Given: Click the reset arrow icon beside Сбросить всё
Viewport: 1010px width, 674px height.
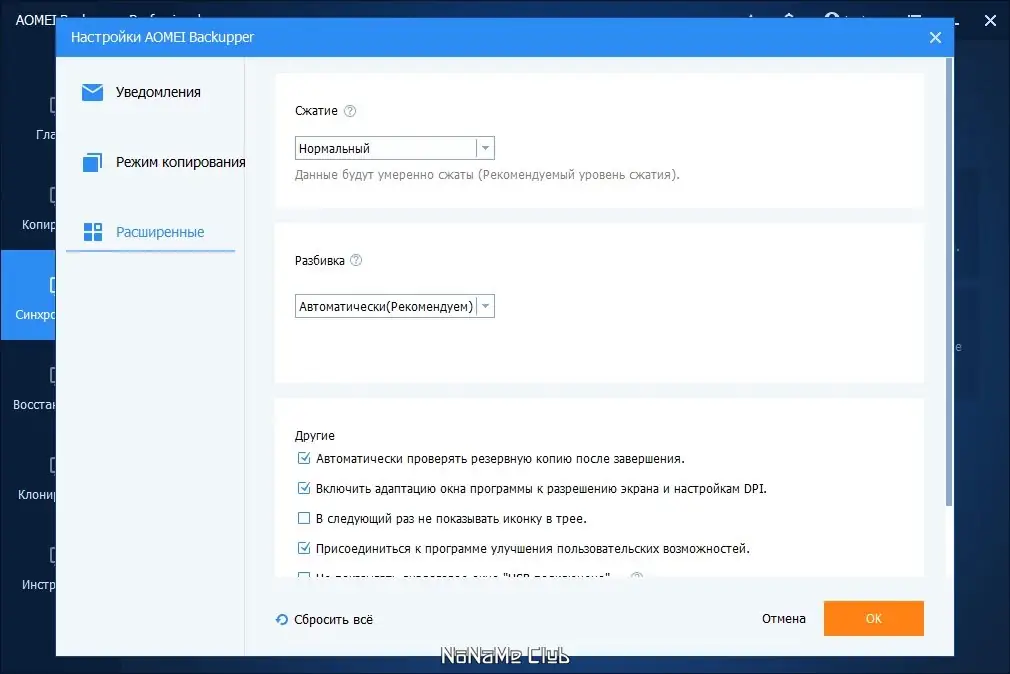Looking at the screenshot, I should (281, 619).
